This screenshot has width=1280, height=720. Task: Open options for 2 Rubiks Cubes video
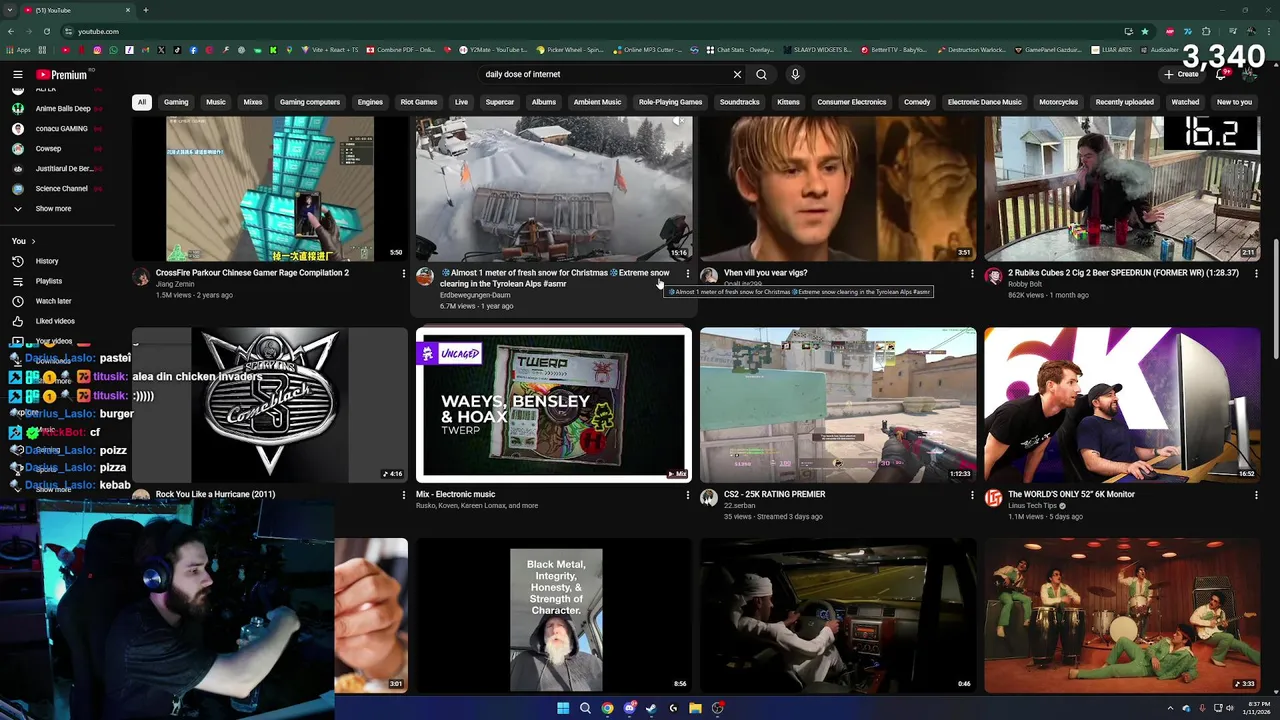tap(1255, 273)
